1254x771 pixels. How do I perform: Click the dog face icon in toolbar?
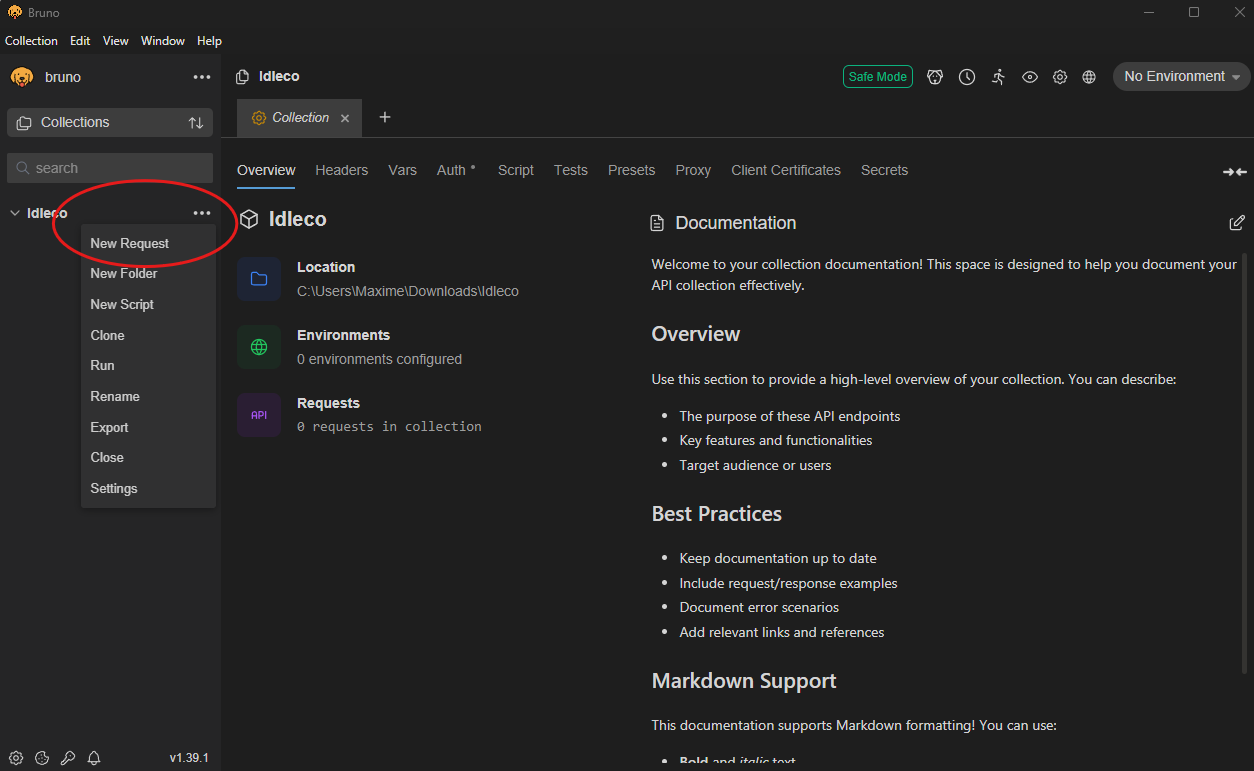[935, 77]
